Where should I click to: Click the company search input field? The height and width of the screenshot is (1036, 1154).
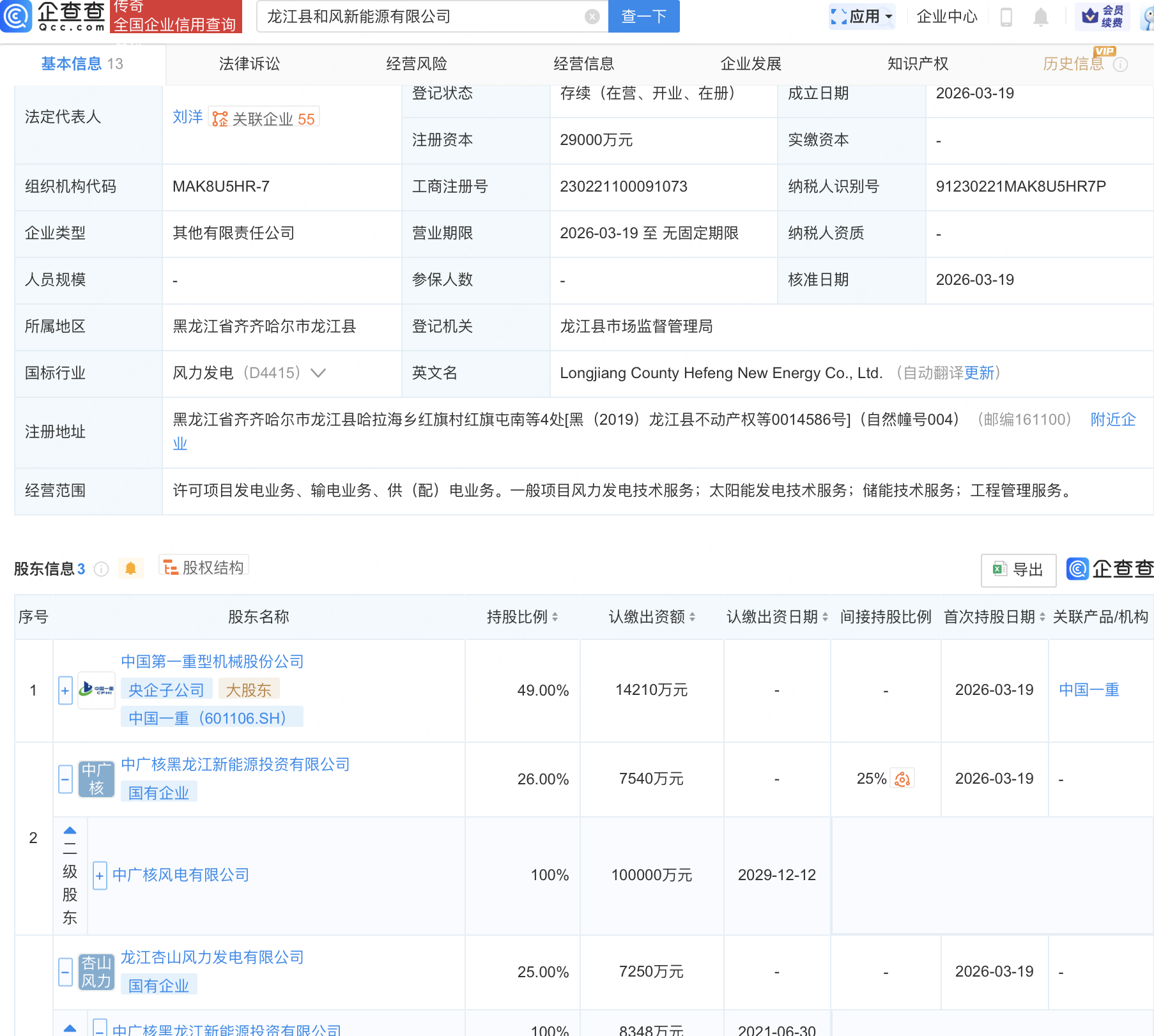pyautogui.click(x=422, y=17)
